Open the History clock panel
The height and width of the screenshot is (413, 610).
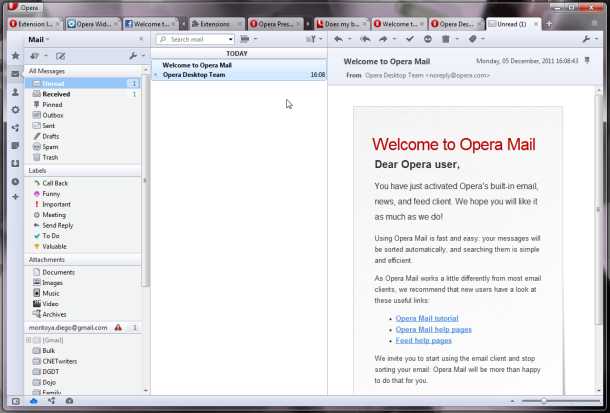[15, 181]
